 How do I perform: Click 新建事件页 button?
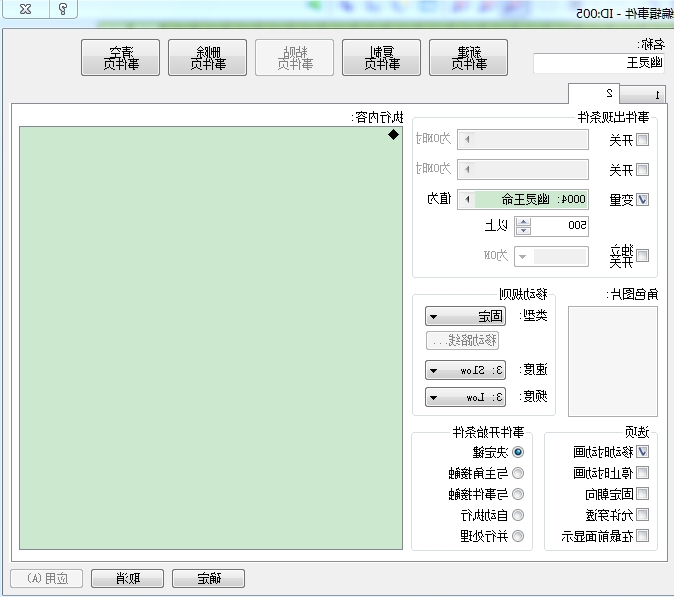pyautogui.click(x=469, y=58)
